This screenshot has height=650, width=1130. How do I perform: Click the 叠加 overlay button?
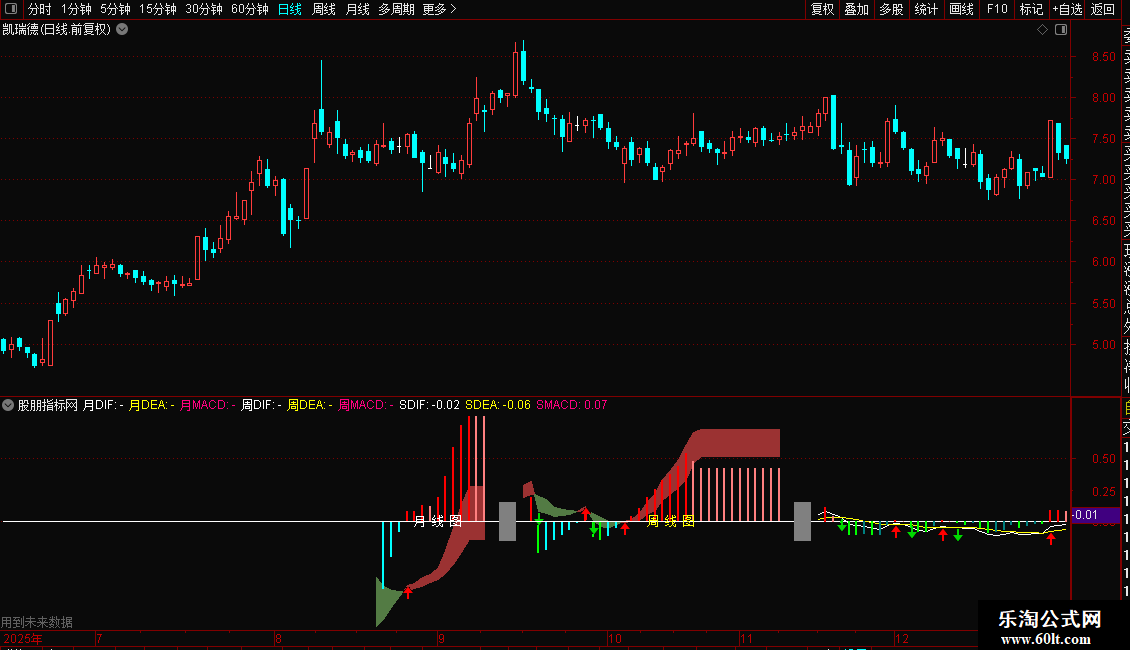pos(856,9)
